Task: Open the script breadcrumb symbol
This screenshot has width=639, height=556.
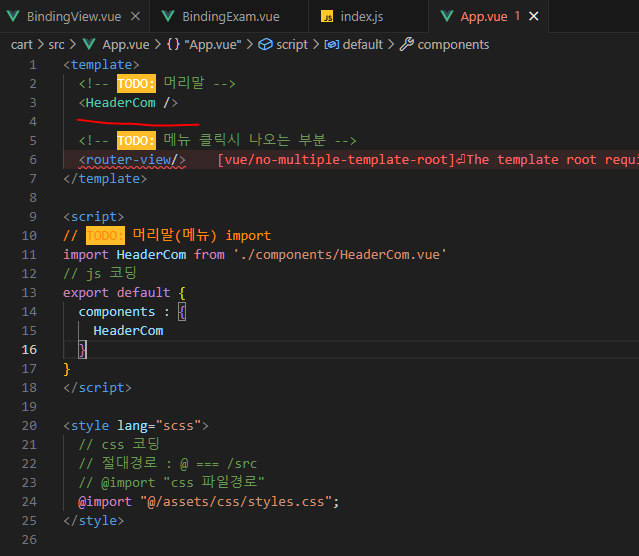Action: click(292, 44)
